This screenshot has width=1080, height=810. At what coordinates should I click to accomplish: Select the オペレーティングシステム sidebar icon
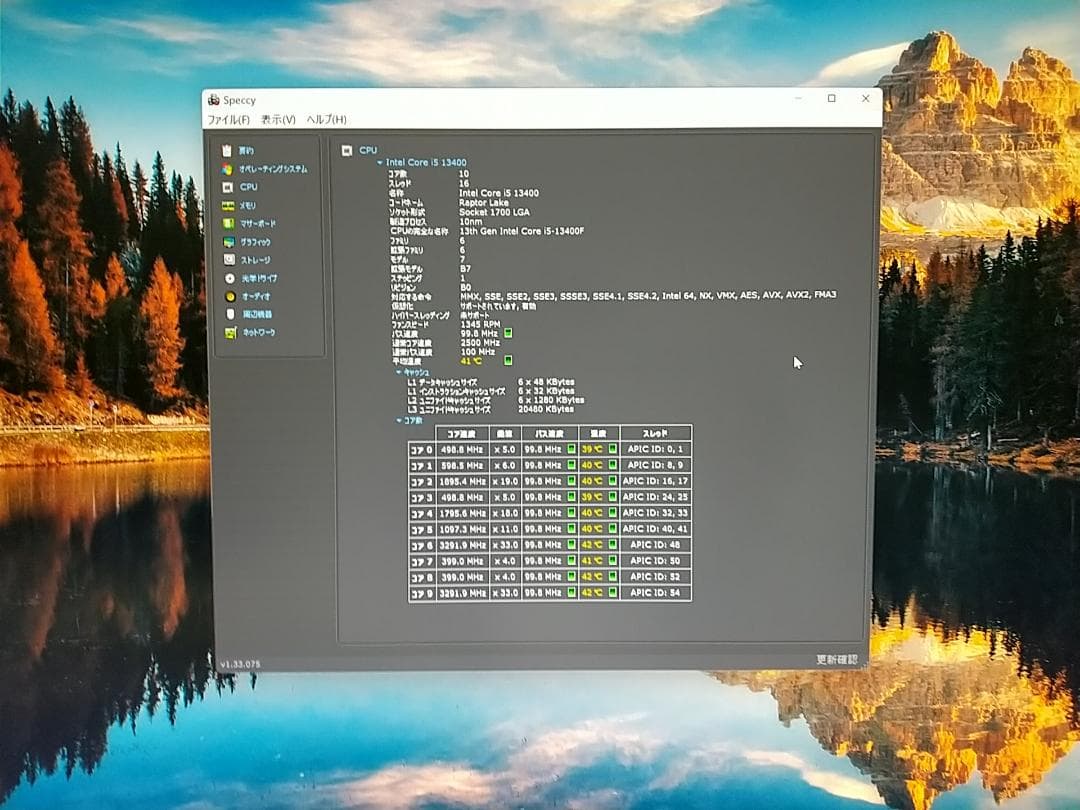click(x=227, y=168)
